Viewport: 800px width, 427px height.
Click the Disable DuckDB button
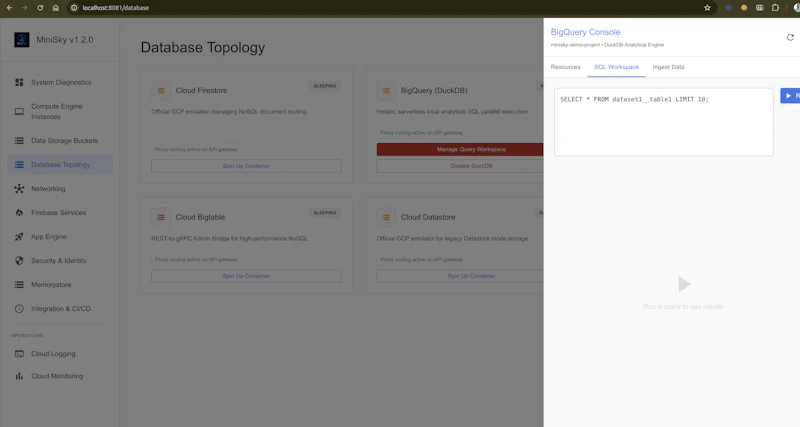tap(460, 166)
